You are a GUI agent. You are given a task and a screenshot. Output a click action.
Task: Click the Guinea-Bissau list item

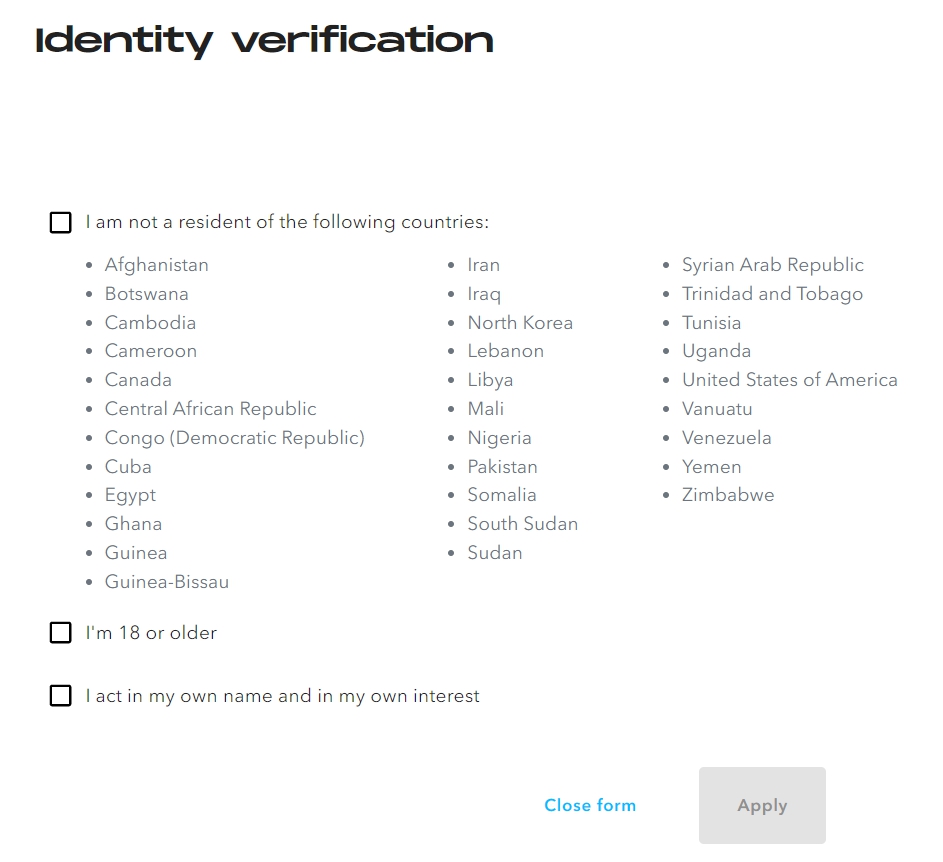(167, 582)
